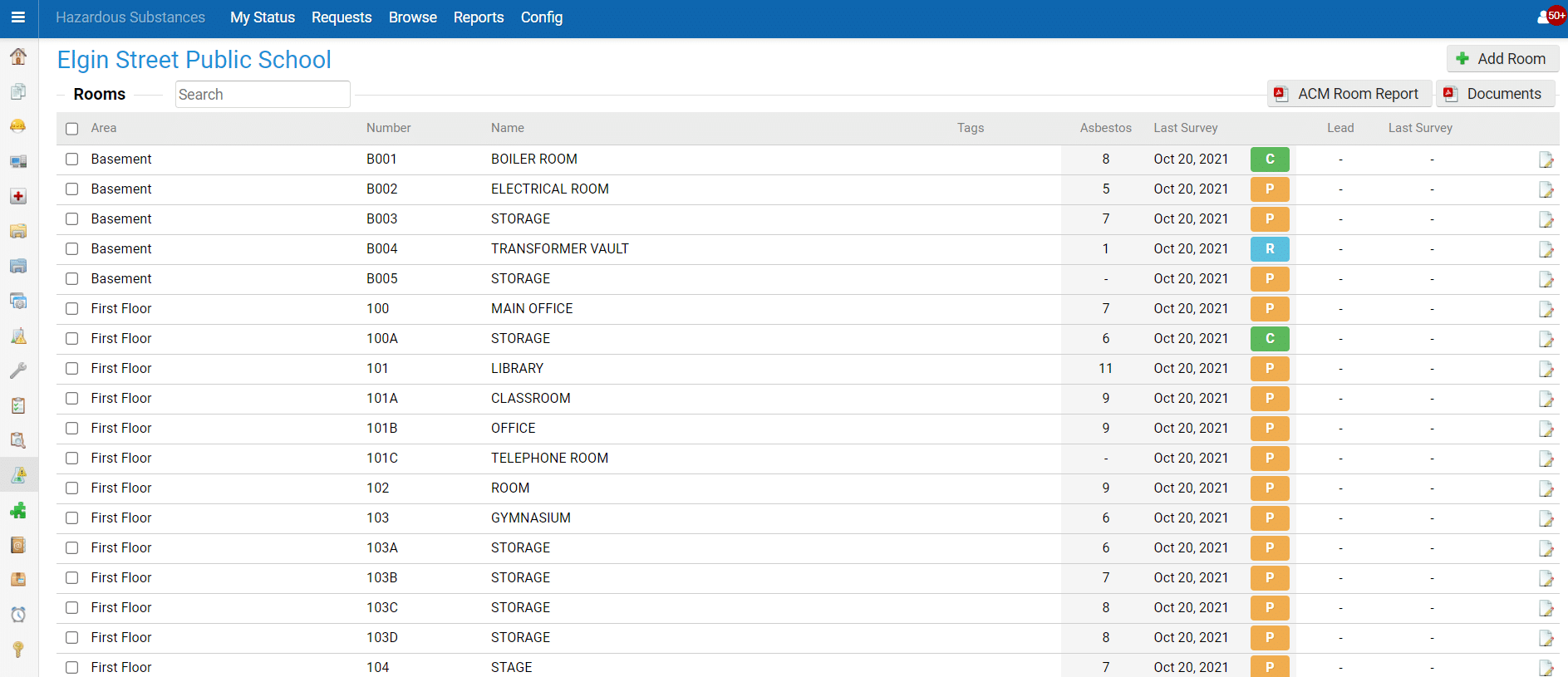Open the blue folder icon in sidebar

pyautogui.click(x=18, y=266)
